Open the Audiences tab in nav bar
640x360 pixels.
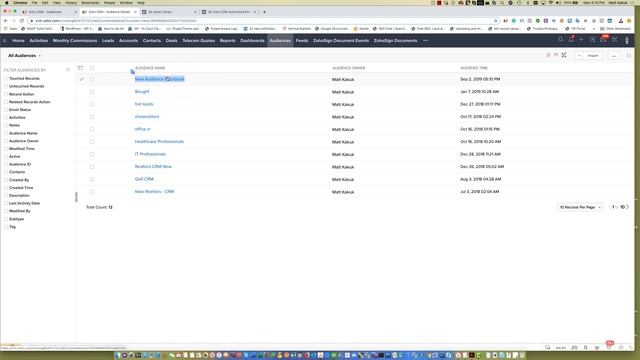pyautogui.click(x=280, y=40)
